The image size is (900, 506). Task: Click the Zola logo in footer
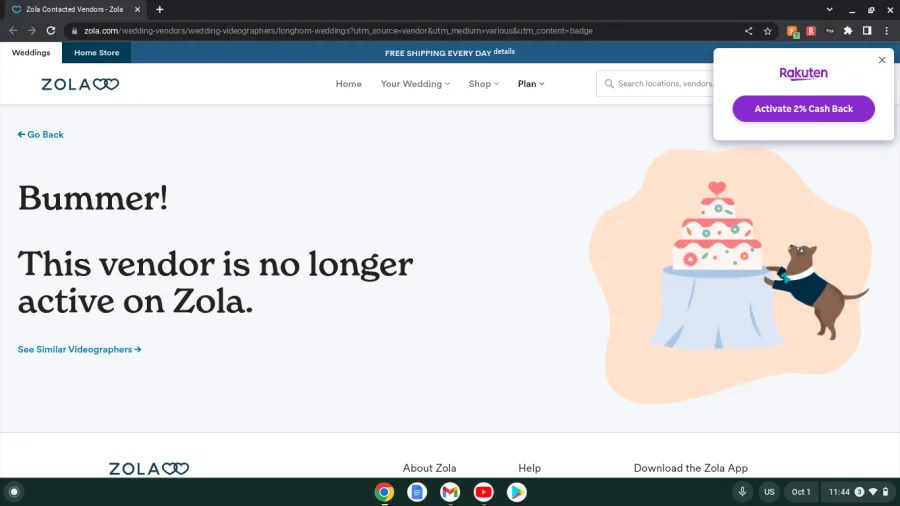(149, 469)
